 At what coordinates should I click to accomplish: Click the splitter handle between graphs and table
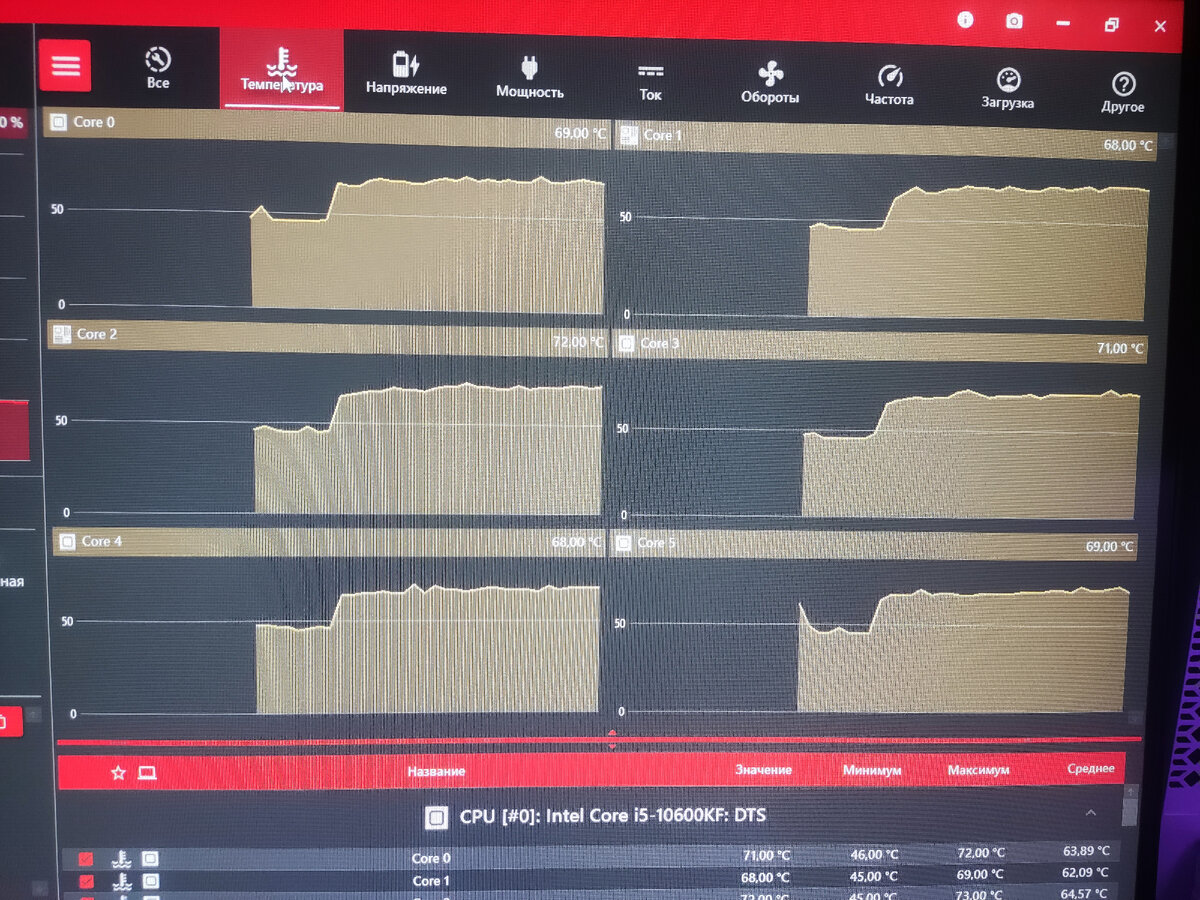612,740
